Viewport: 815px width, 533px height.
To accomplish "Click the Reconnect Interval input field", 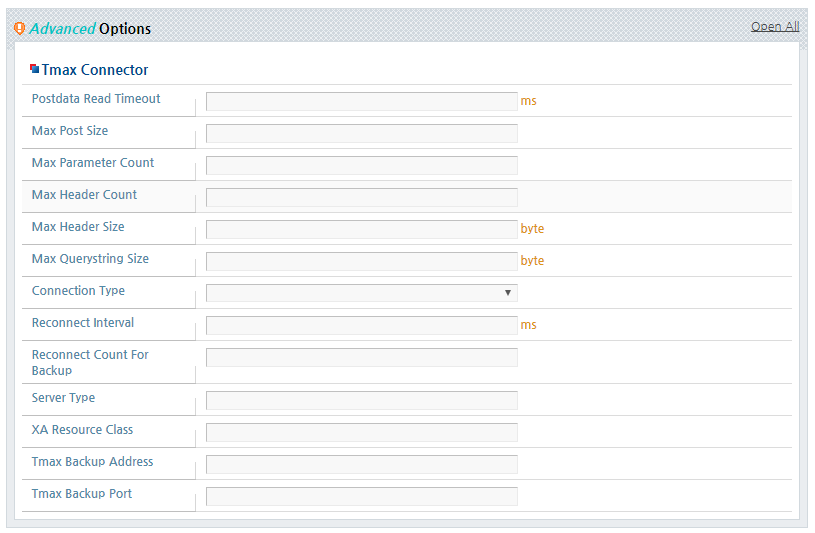I will 362,326.
